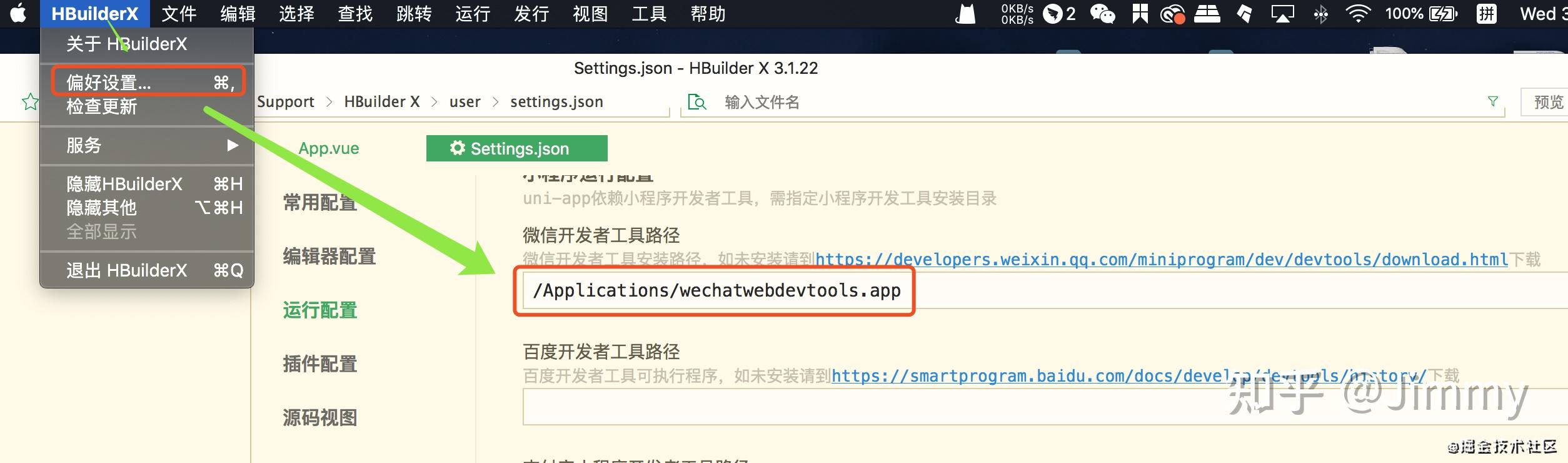Viewport: 1568px width, 463px height.
Task: Open the AirPlay display menu
Action: [x=1282, y=14]
